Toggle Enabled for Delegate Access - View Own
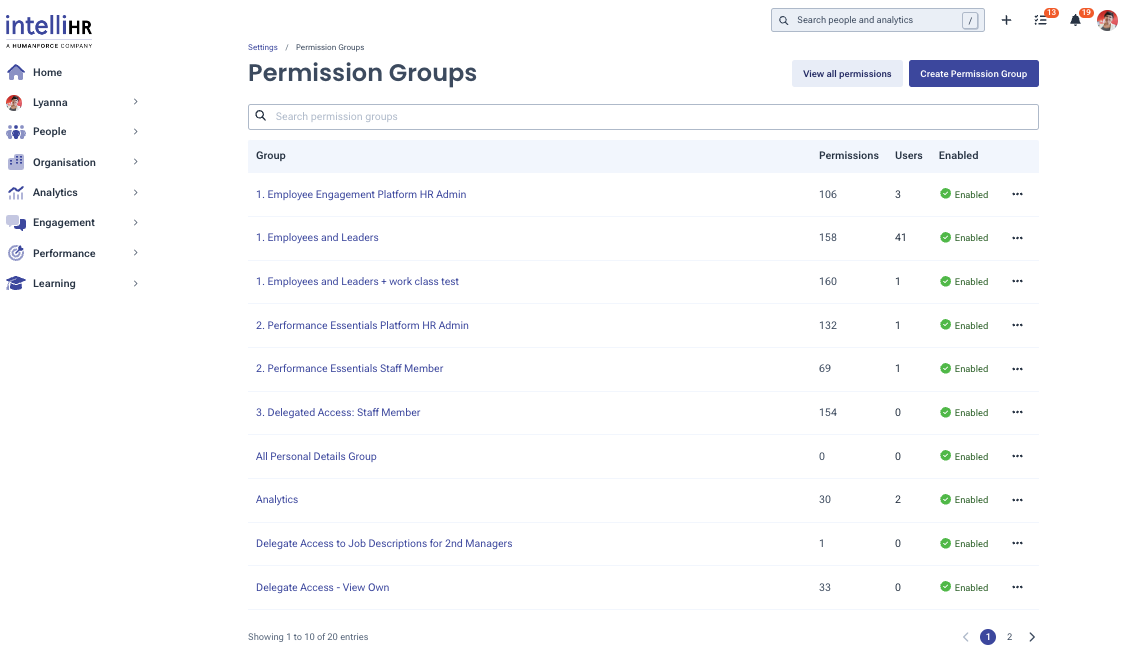 [963, 587]
